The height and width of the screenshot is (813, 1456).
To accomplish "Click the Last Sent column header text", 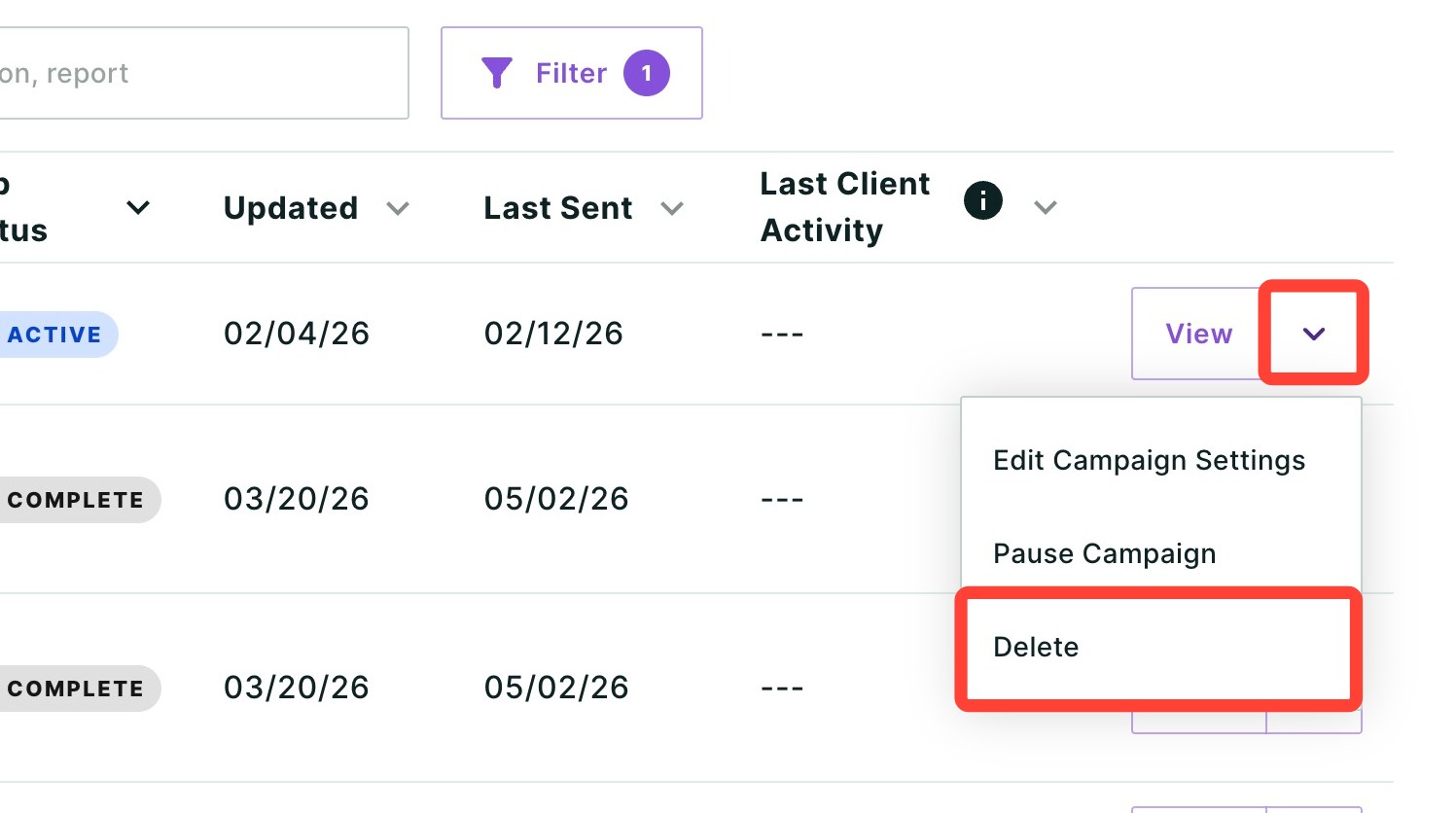I will coord(558,208).
